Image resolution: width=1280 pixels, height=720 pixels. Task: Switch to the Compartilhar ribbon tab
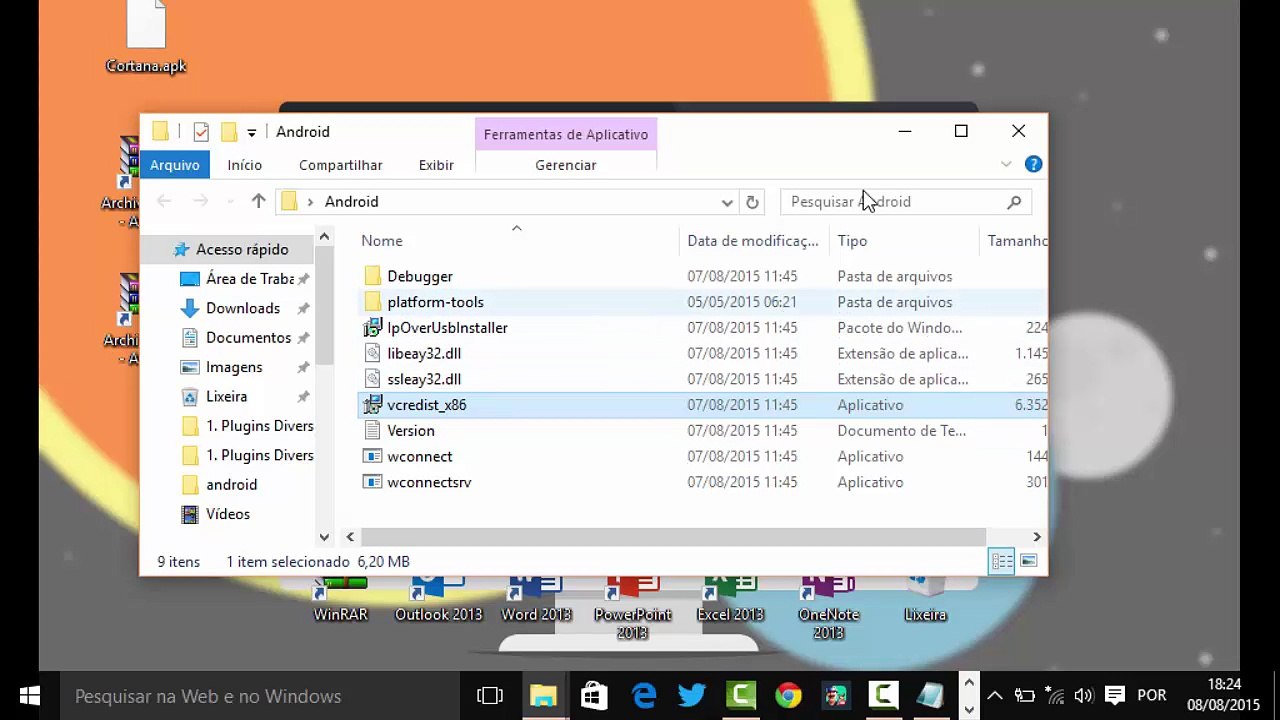341,165
